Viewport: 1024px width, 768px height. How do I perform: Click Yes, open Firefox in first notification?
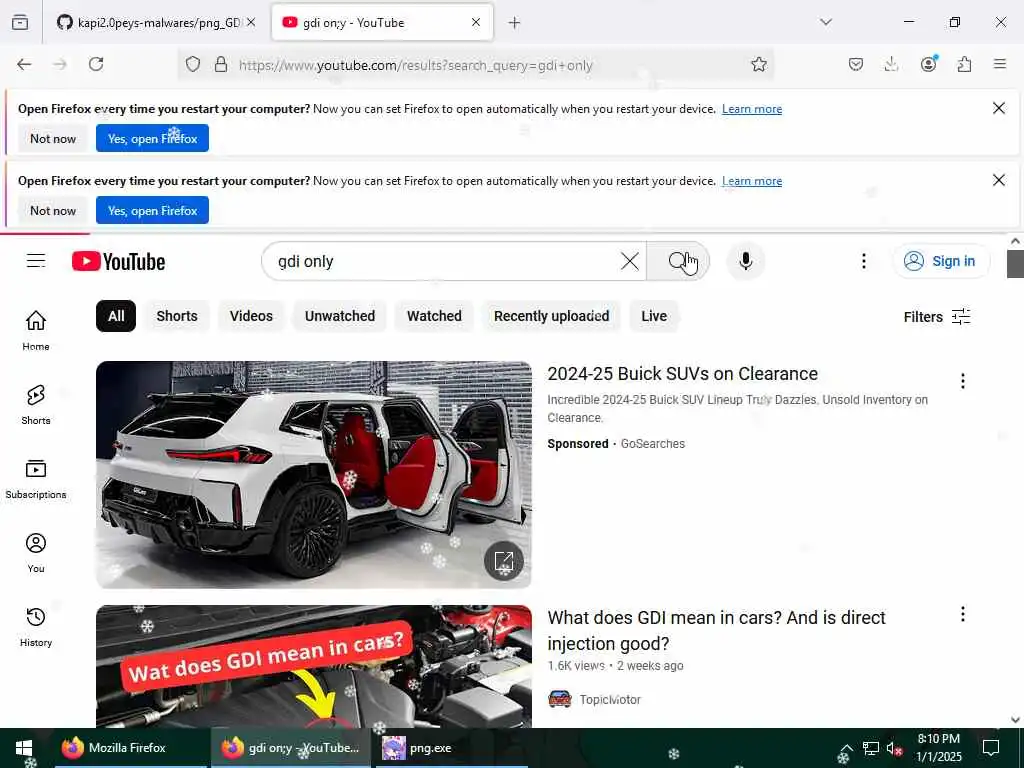tap(152, 138)
